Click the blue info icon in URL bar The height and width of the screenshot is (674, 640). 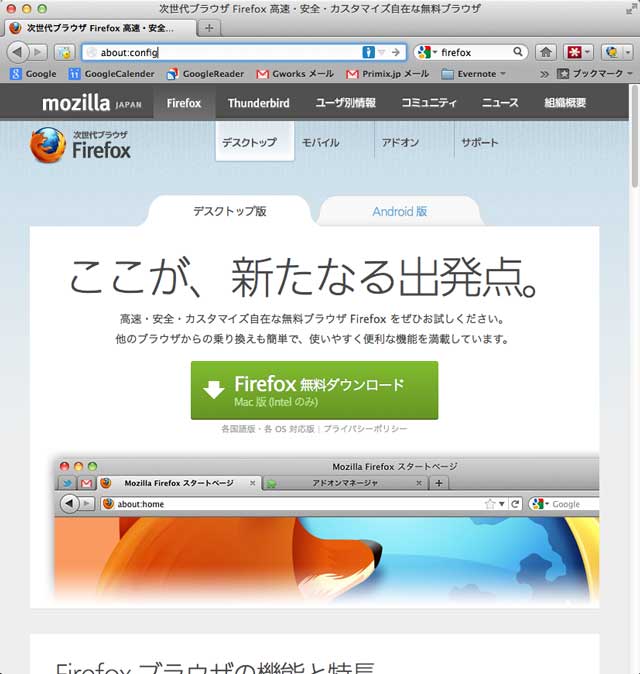click(368, 52)
